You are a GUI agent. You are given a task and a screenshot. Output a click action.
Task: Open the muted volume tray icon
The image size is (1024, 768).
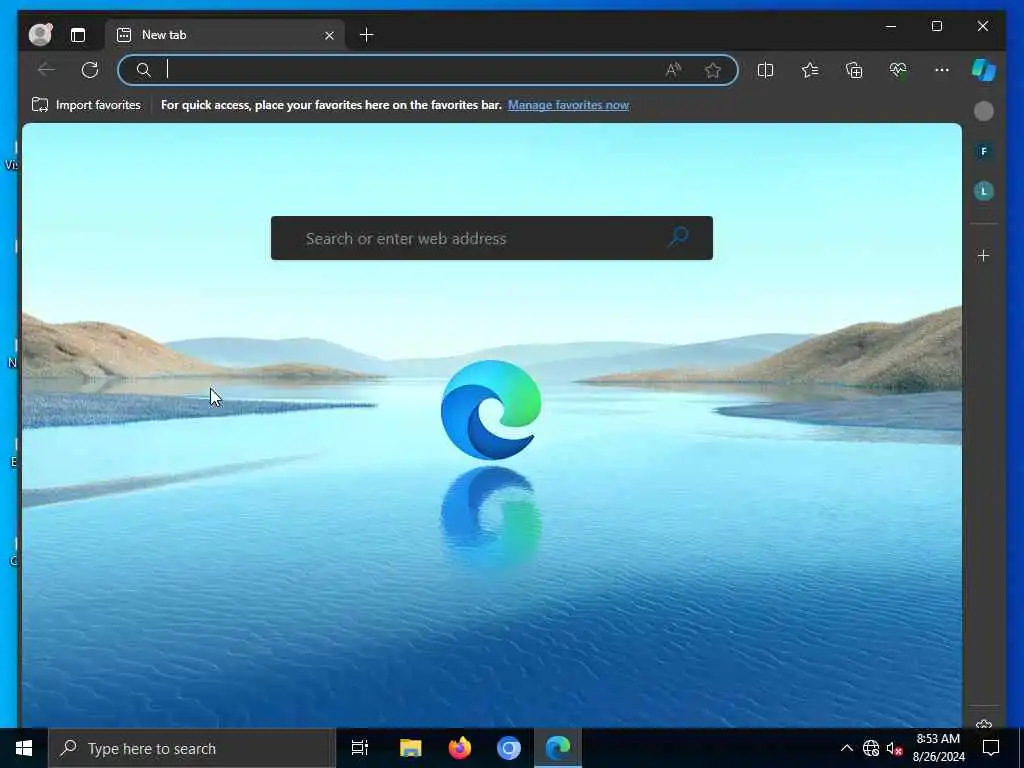[894, 748]
